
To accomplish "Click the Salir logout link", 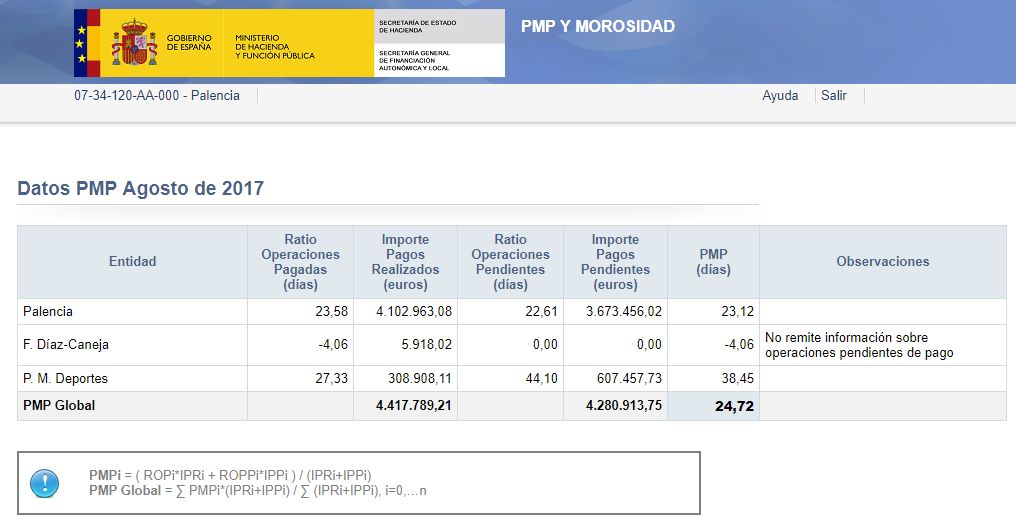I will tap(834, 96).
